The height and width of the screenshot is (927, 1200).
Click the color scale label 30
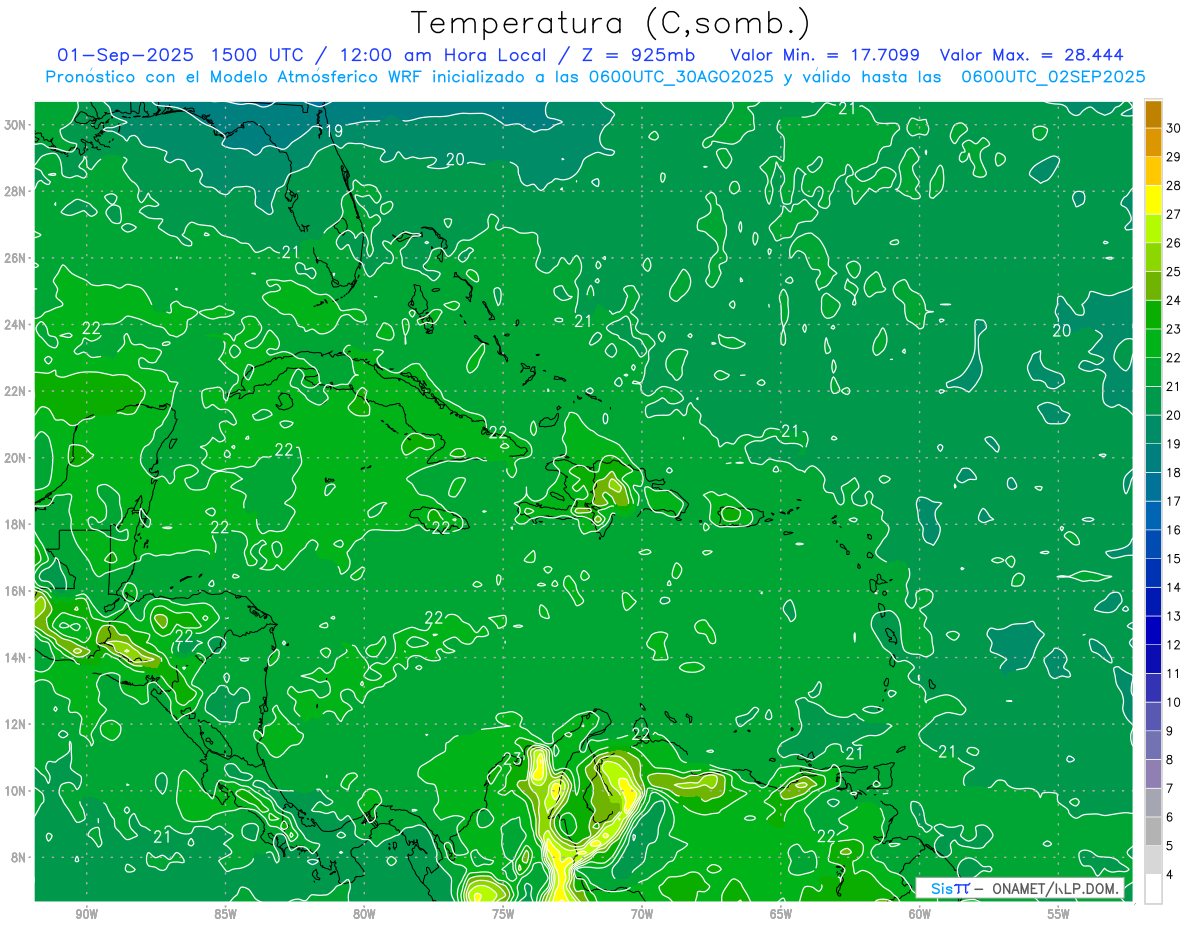(1174, 128)
